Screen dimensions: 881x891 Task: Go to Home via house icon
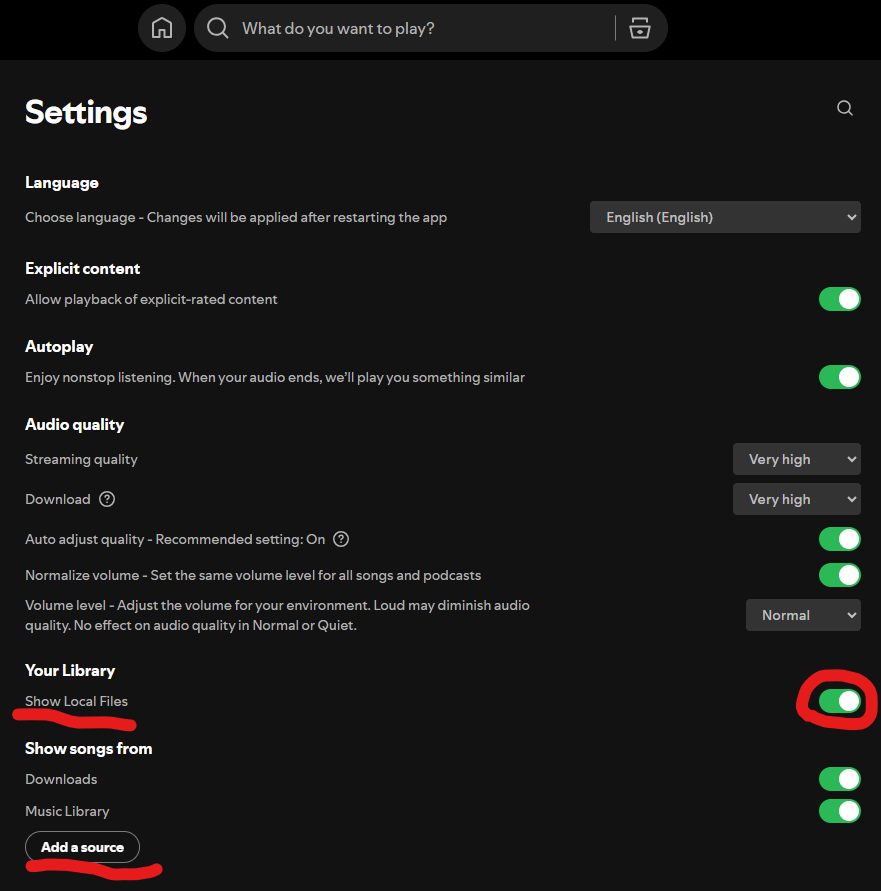coord(162,28)
